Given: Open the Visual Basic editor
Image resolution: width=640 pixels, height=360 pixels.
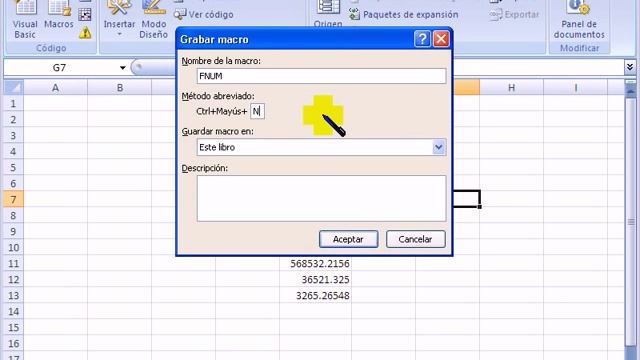Looking at the screenshot, I should [25, 20].
